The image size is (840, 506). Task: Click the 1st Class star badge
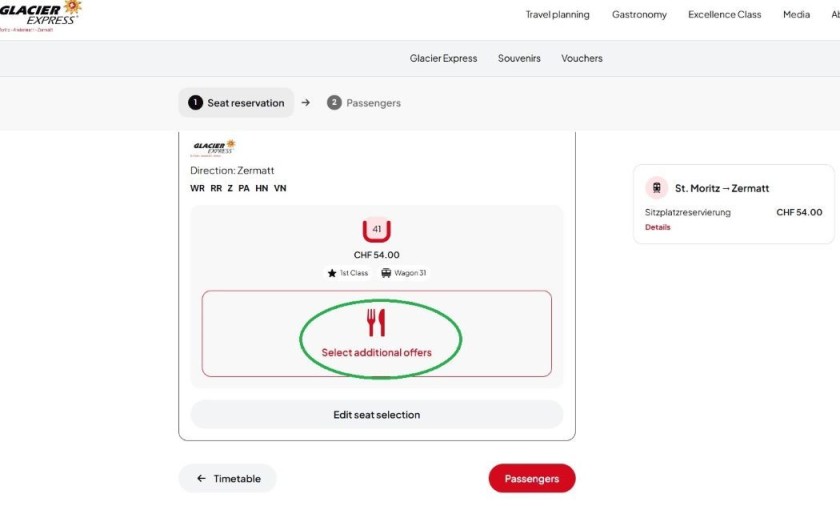pos(348,273)
